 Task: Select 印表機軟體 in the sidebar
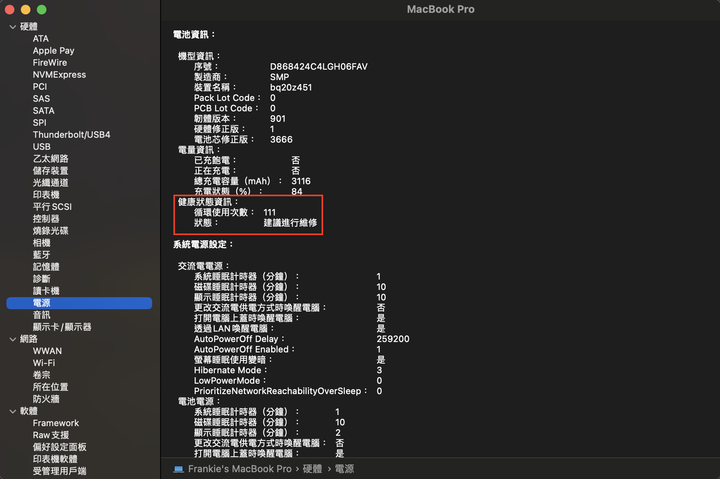55,459
